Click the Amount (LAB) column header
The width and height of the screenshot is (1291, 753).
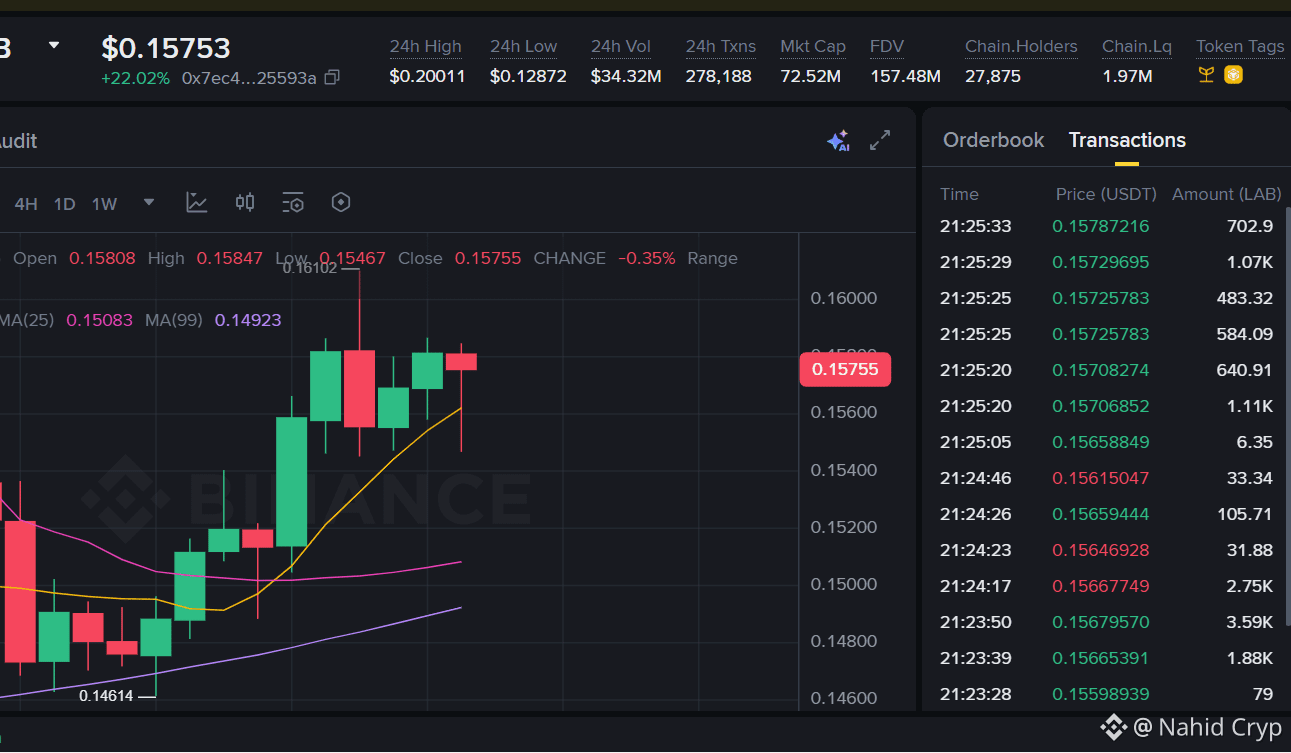click(x=1226, y=194)
